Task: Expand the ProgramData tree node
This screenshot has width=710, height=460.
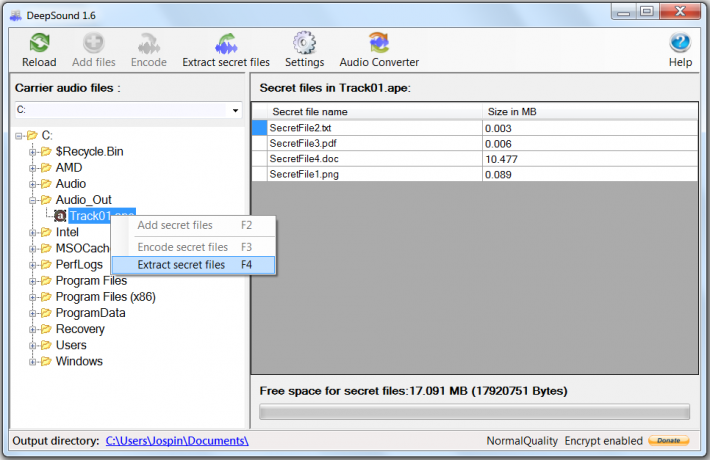Action: coord(33,313)
